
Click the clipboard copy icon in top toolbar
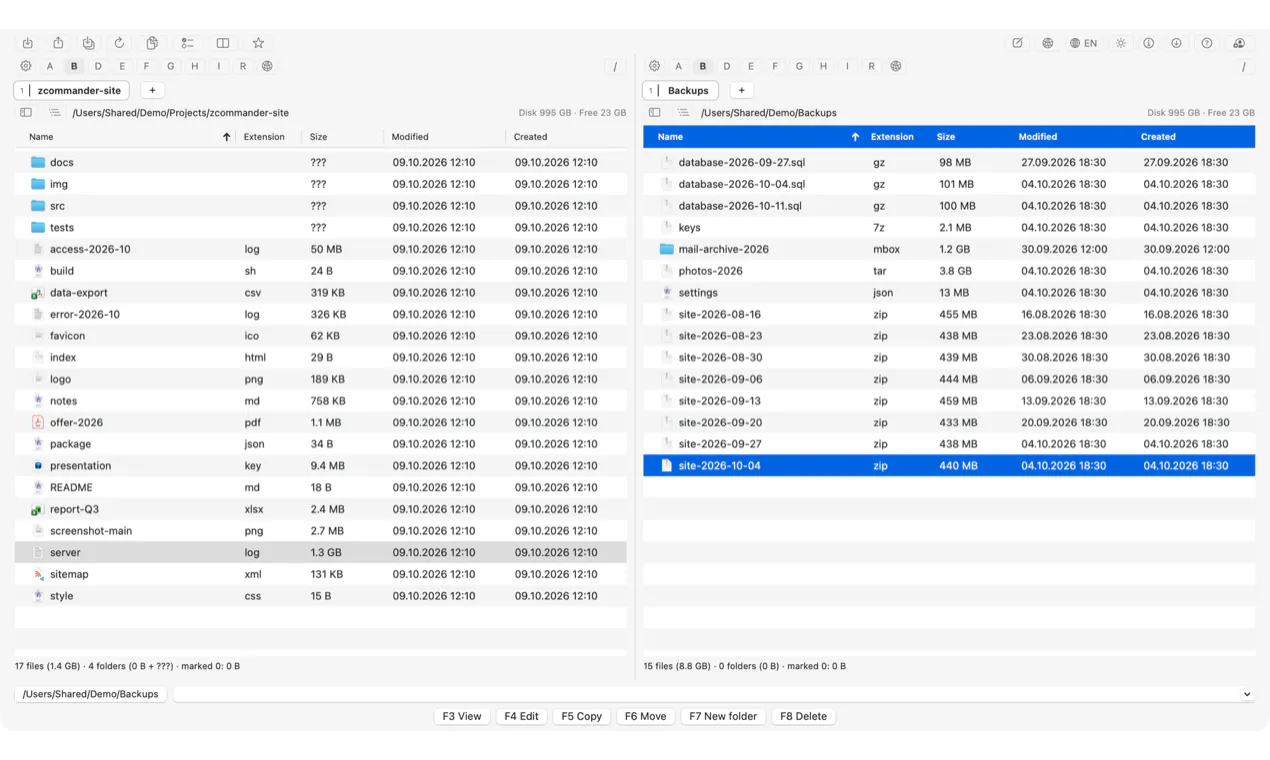click(152, 43)
